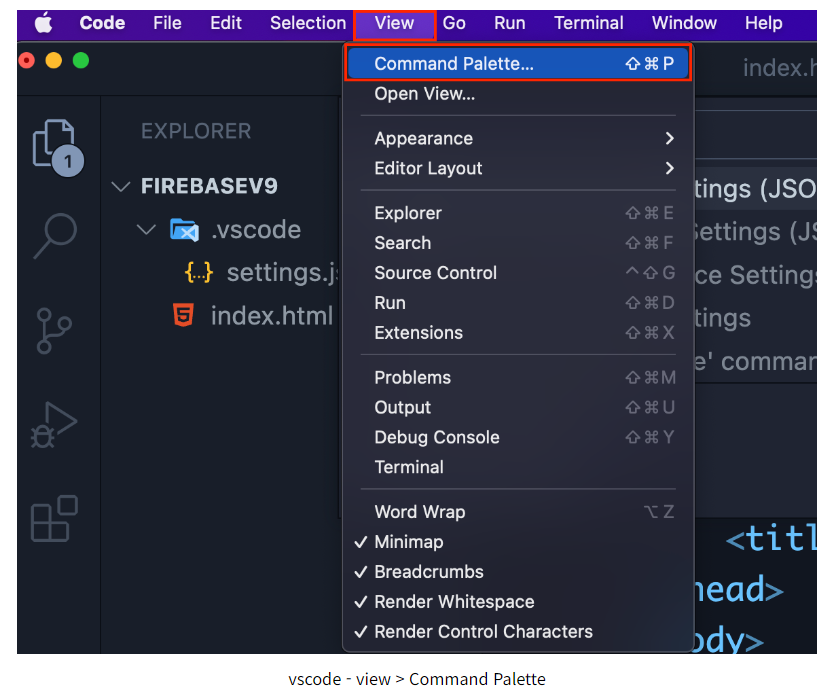Viewport: 836px width, 691px height.
Task: Select Explorer in the View menu
Action: click(x=518, y=213)
